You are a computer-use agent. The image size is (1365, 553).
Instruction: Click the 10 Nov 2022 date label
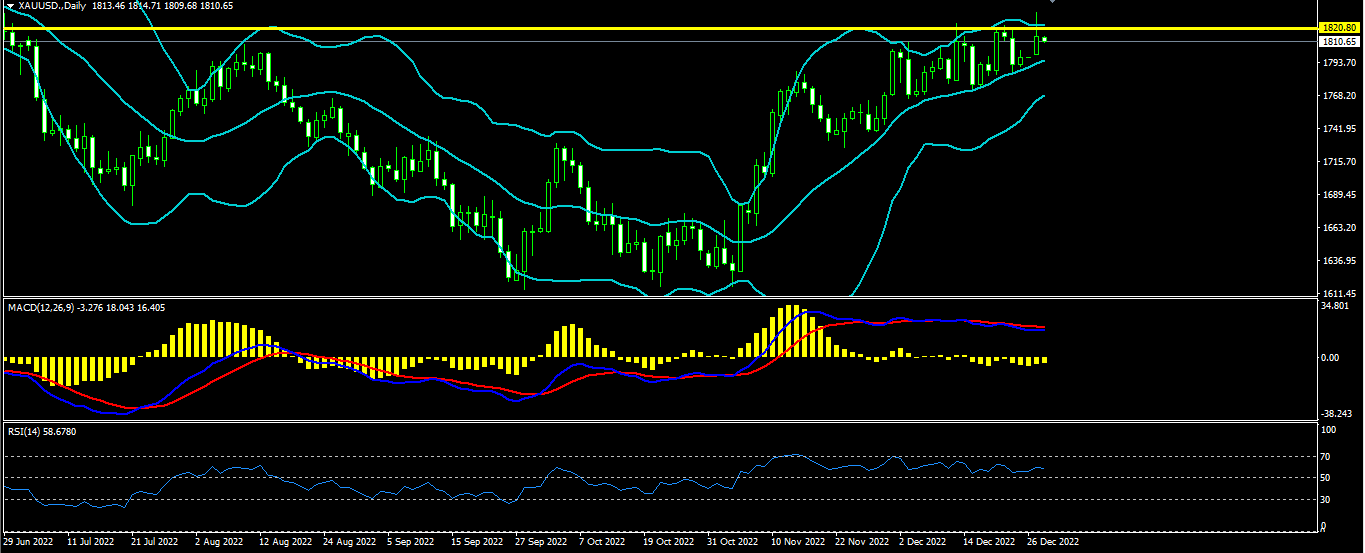pos(797,541)
